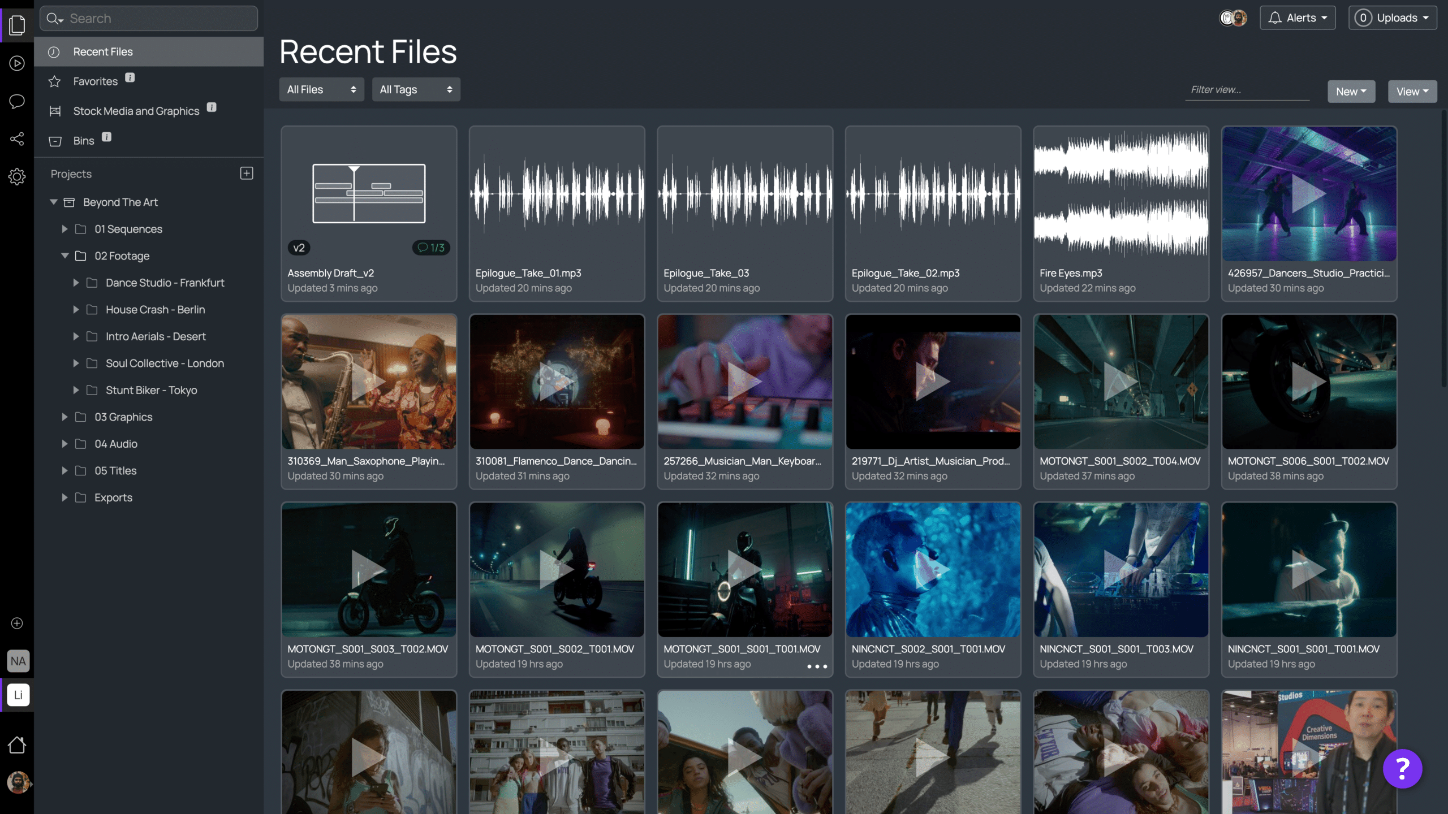
Task: Open the settings gear icon
Action: (x=17, y=177)
